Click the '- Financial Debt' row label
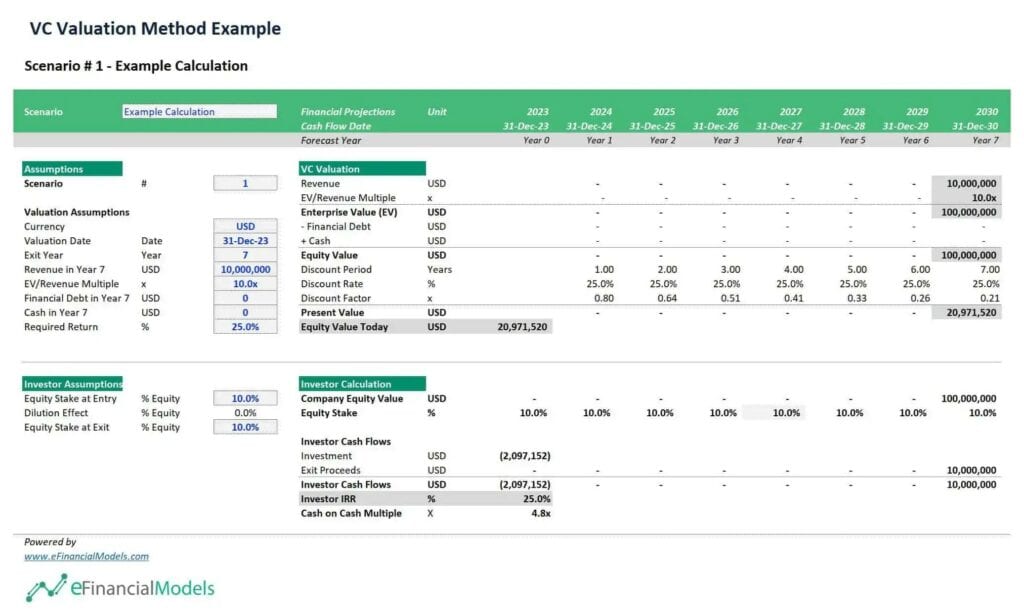 [335, 227]
